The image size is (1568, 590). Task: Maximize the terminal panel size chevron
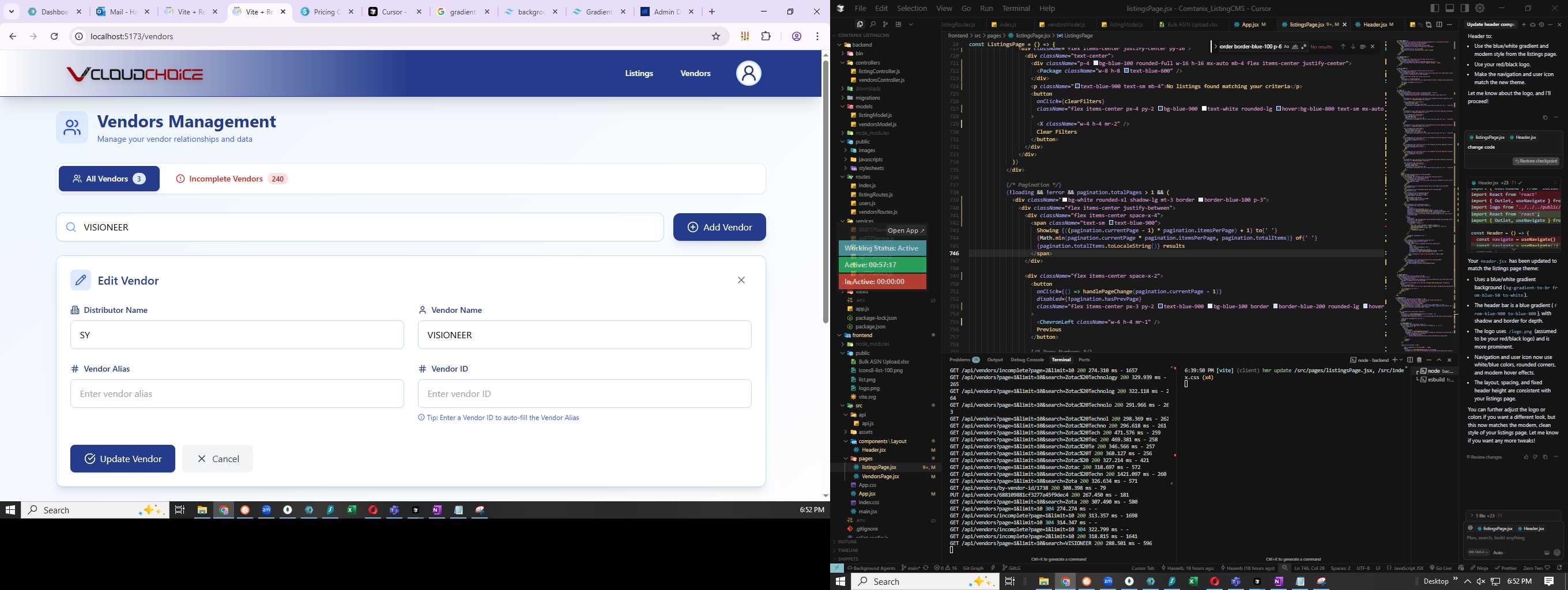tap(1439, 360)
